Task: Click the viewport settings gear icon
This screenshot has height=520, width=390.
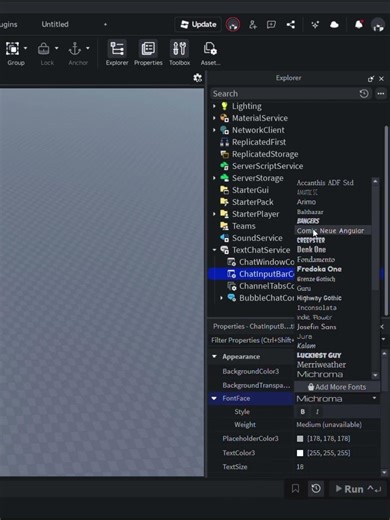Action: tap(197, 78)
